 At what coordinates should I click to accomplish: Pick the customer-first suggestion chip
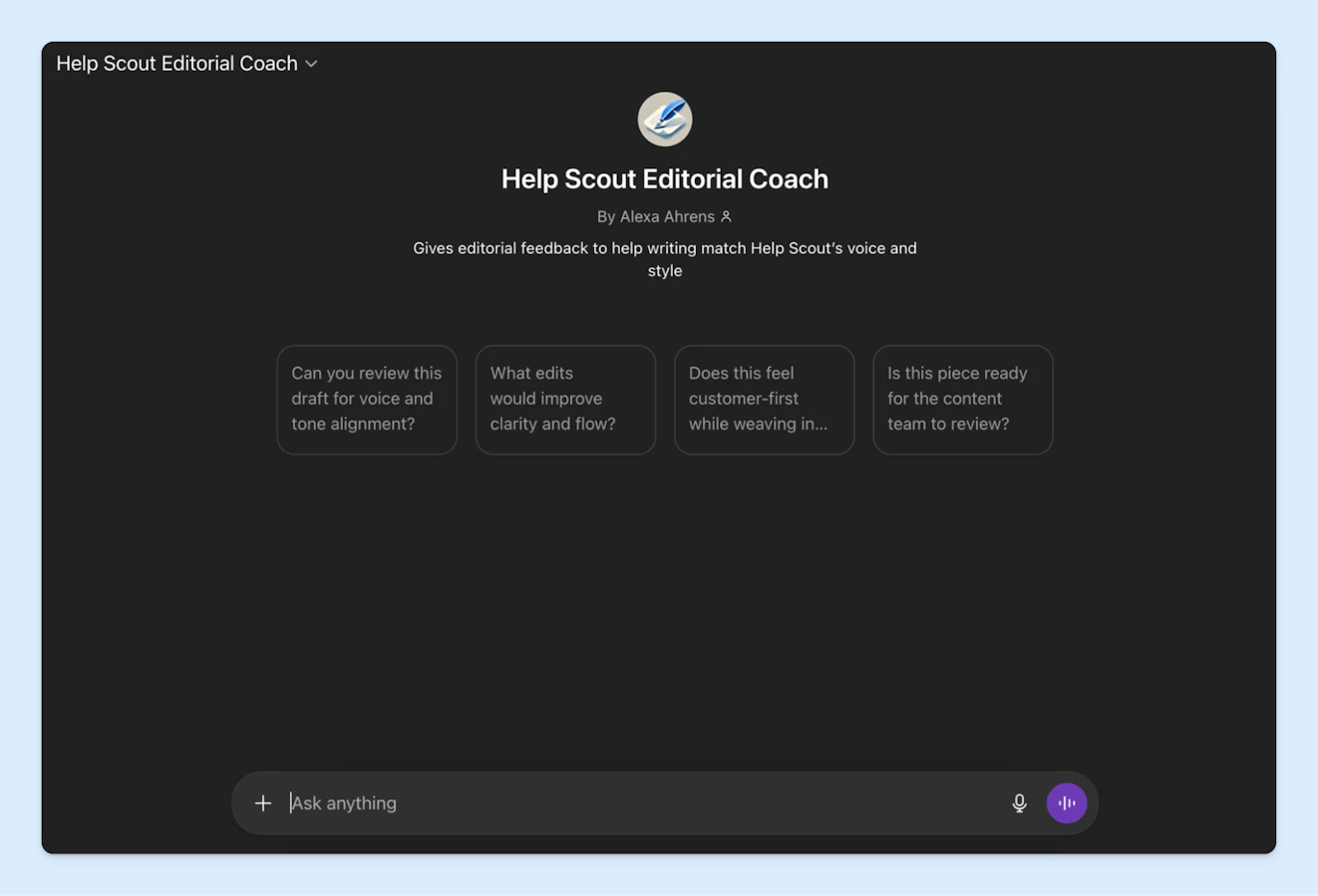coord(764,399)
